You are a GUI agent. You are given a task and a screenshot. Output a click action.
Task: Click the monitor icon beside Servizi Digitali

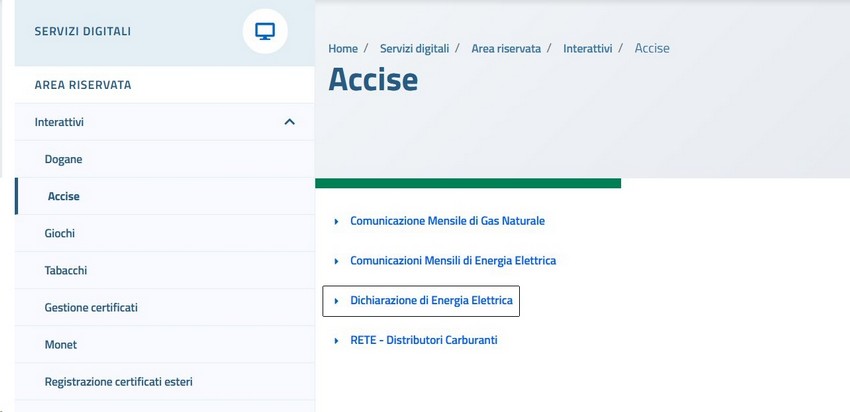point(265,31)
